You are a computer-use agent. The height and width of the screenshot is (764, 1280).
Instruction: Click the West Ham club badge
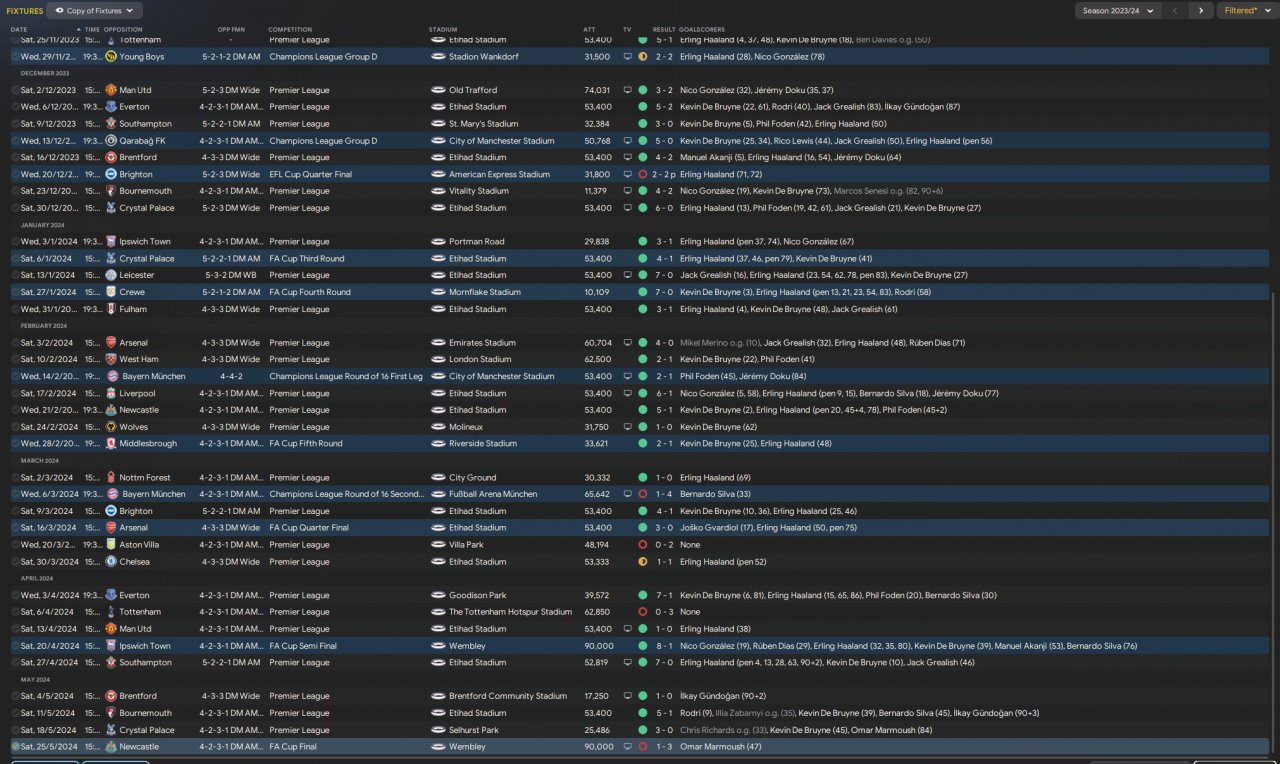111,359
